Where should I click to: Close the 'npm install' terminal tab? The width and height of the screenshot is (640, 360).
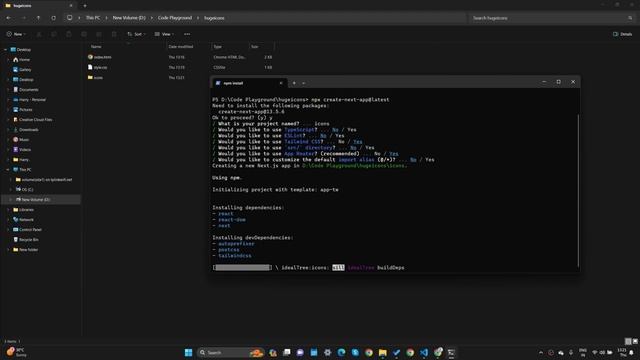(281, 83)
